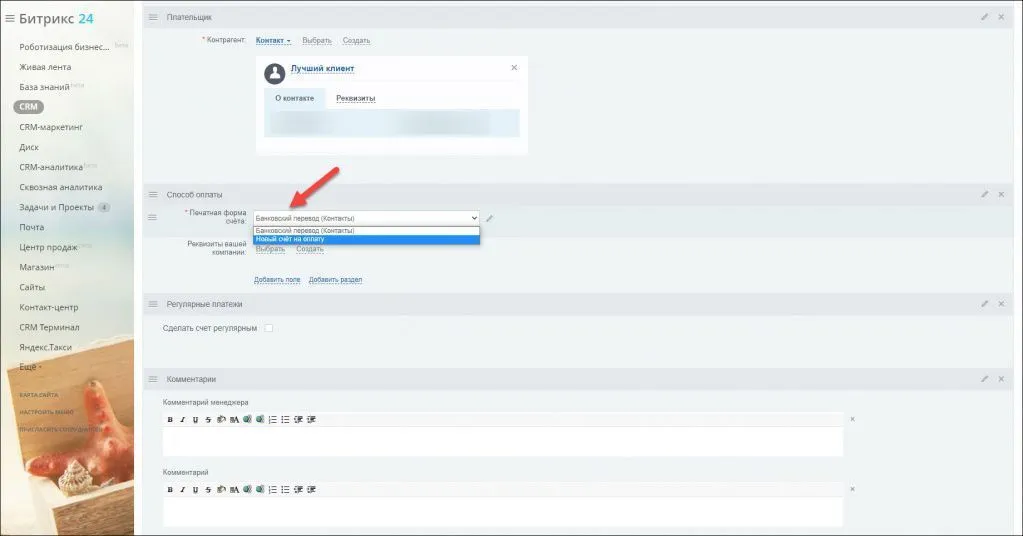Expand the Ещё sidebar menu
Image resolution: width=1023 pixels, height=536 pixels.
click(31, 367)
